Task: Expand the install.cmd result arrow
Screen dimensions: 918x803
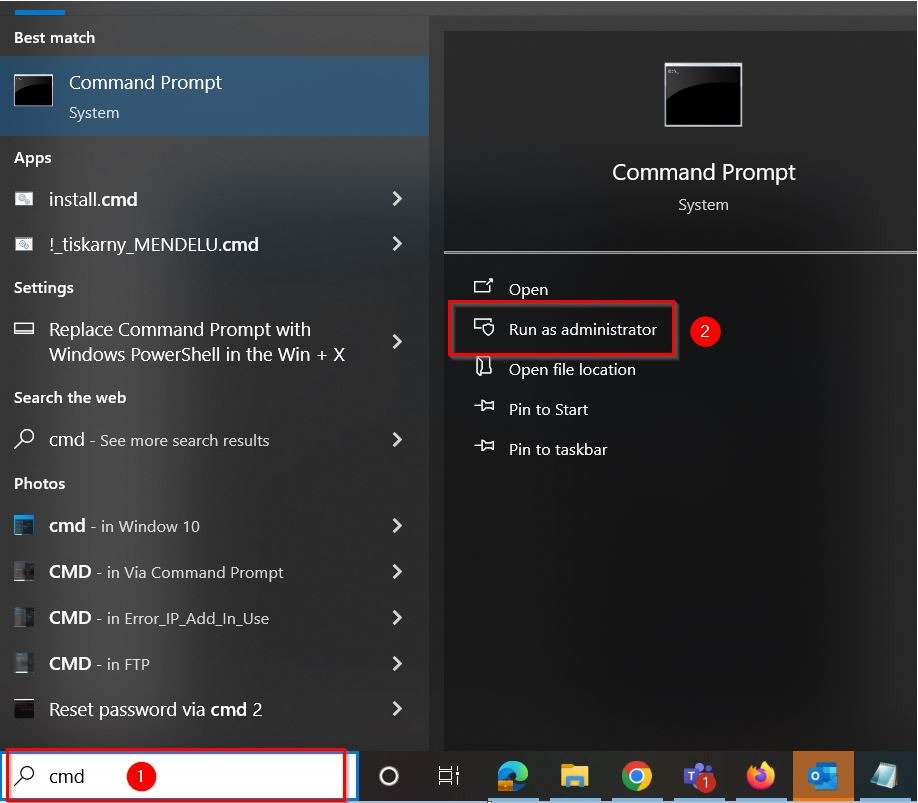Action: 397,199
